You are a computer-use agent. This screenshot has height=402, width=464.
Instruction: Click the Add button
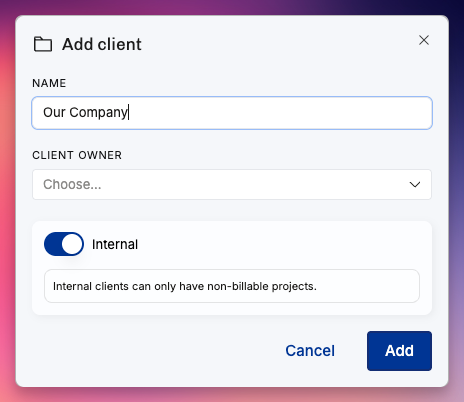pos(399,351)
